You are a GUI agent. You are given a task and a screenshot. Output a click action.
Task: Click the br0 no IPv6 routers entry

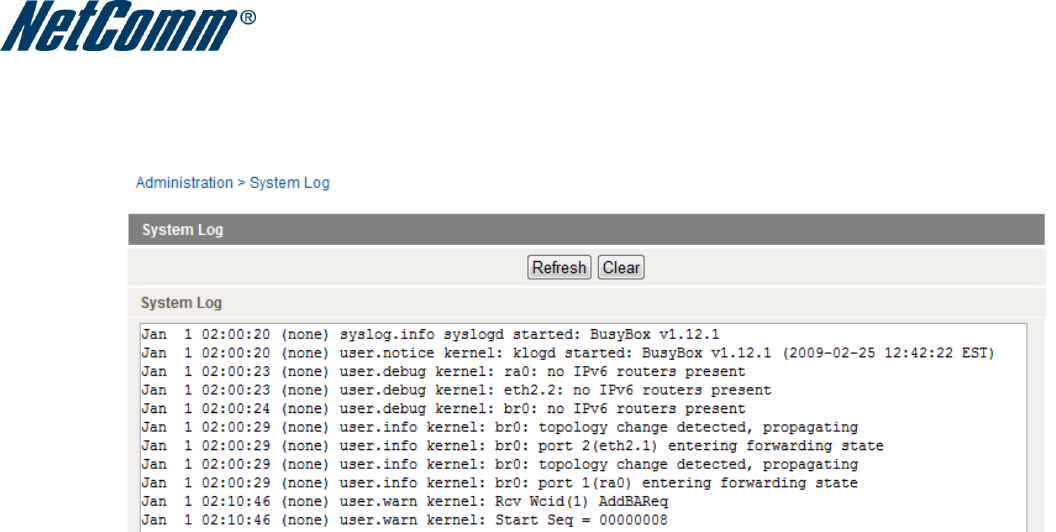pyautogui.click(x=443, y=409)
